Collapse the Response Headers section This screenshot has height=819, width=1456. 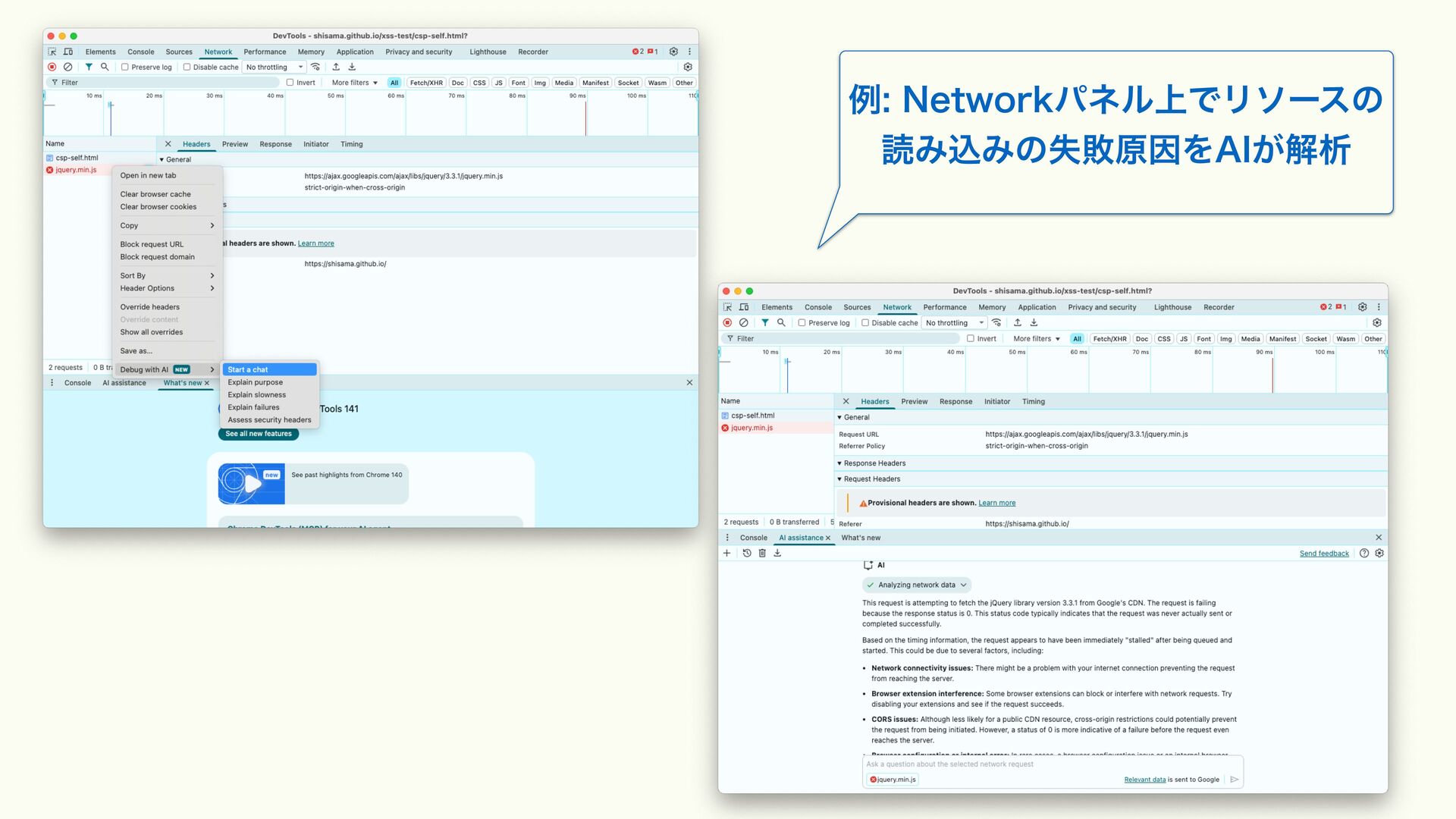pos(874,463)
